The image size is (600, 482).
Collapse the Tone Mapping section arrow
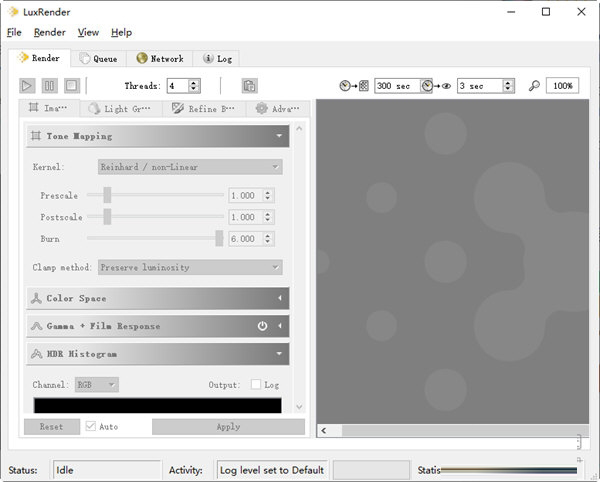(x=279, y=136)
